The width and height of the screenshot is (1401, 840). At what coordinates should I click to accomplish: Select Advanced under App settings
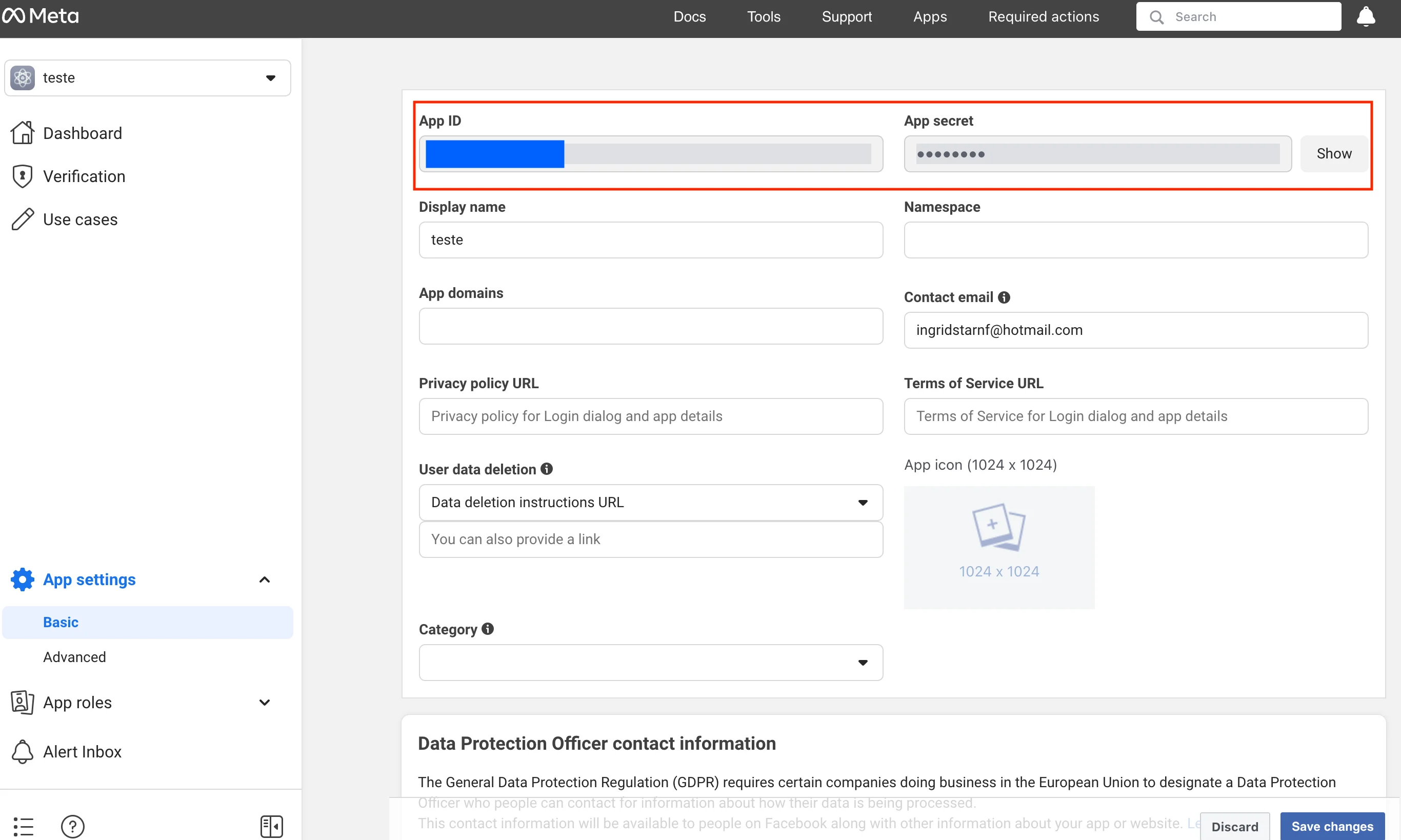[x=74, y=656]
